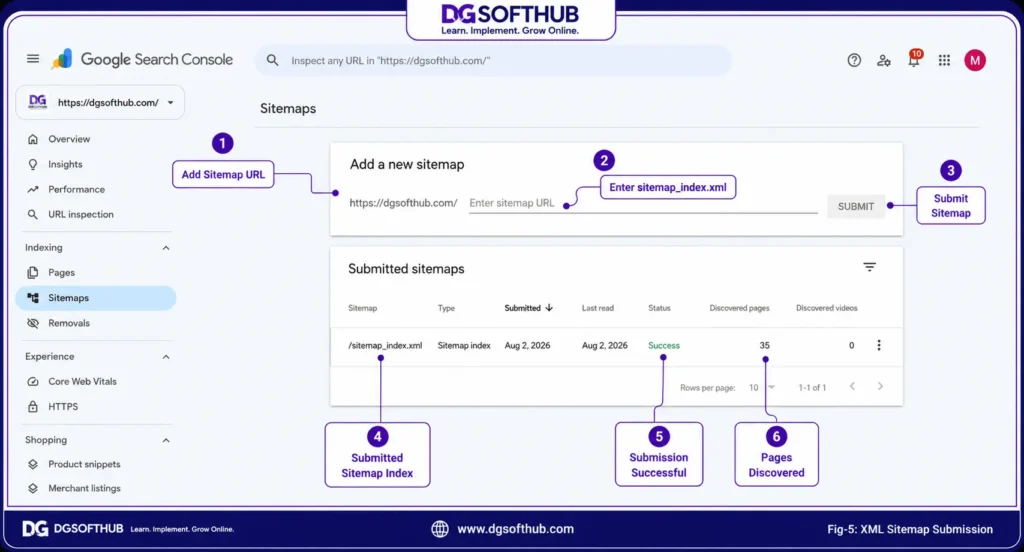
Task: Open users and permissions icon
Action: pyautogui.click(x=884, y=60)
